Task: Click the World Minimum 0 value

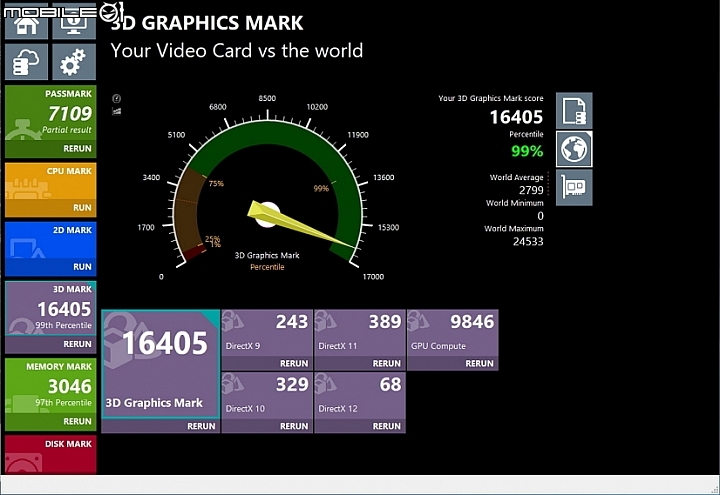Action: 540,216
